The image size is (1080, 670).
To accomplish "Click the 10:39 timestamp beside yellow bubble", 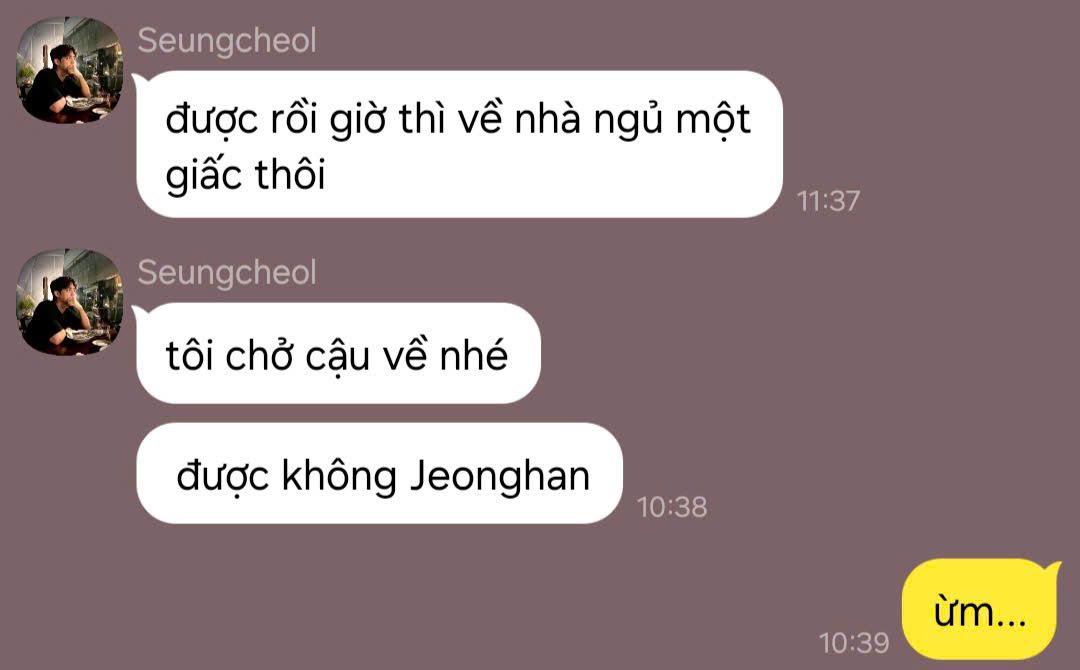I will point(853,642).
